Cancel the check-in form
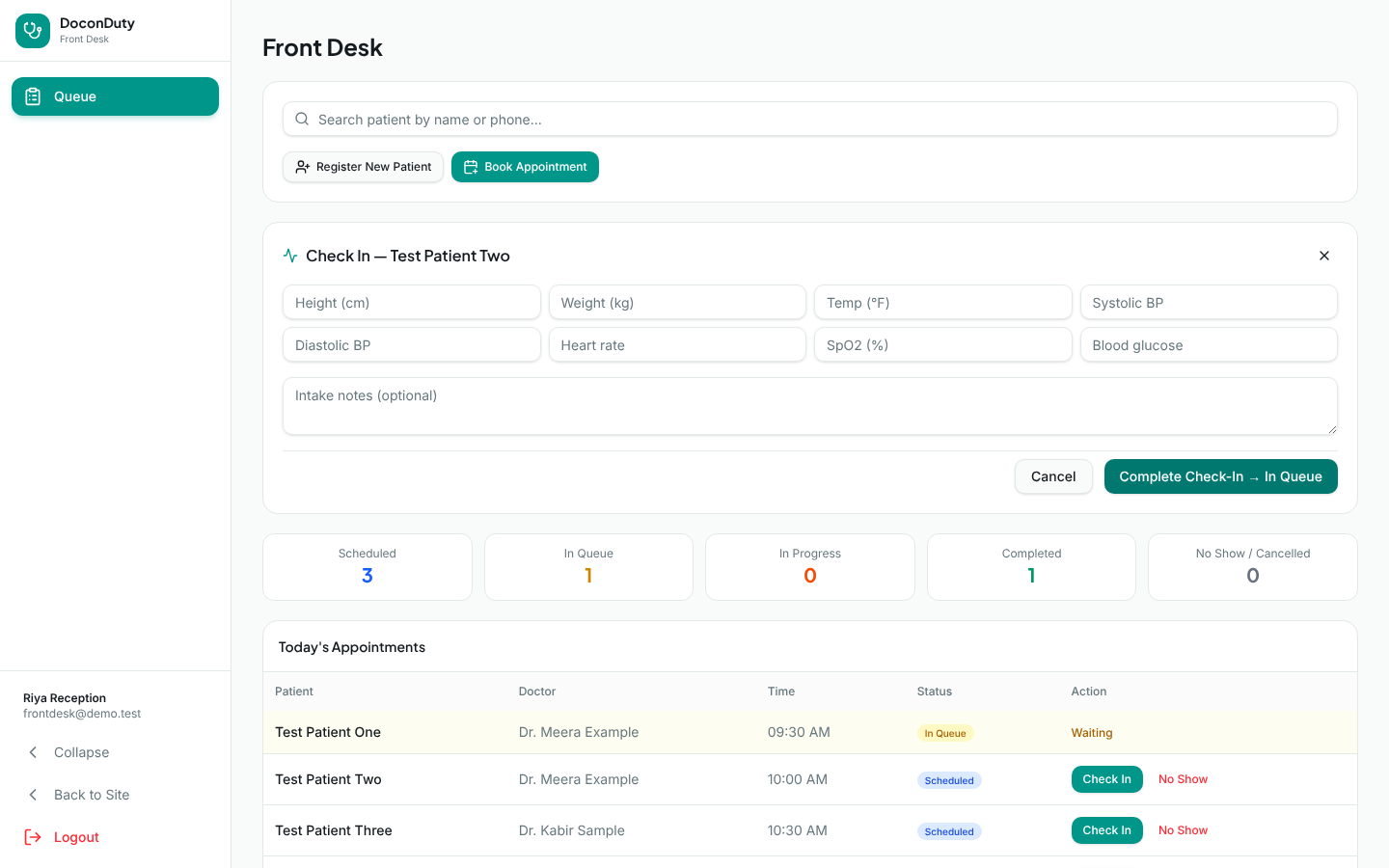1389x868 pixels. [1053, 476]
